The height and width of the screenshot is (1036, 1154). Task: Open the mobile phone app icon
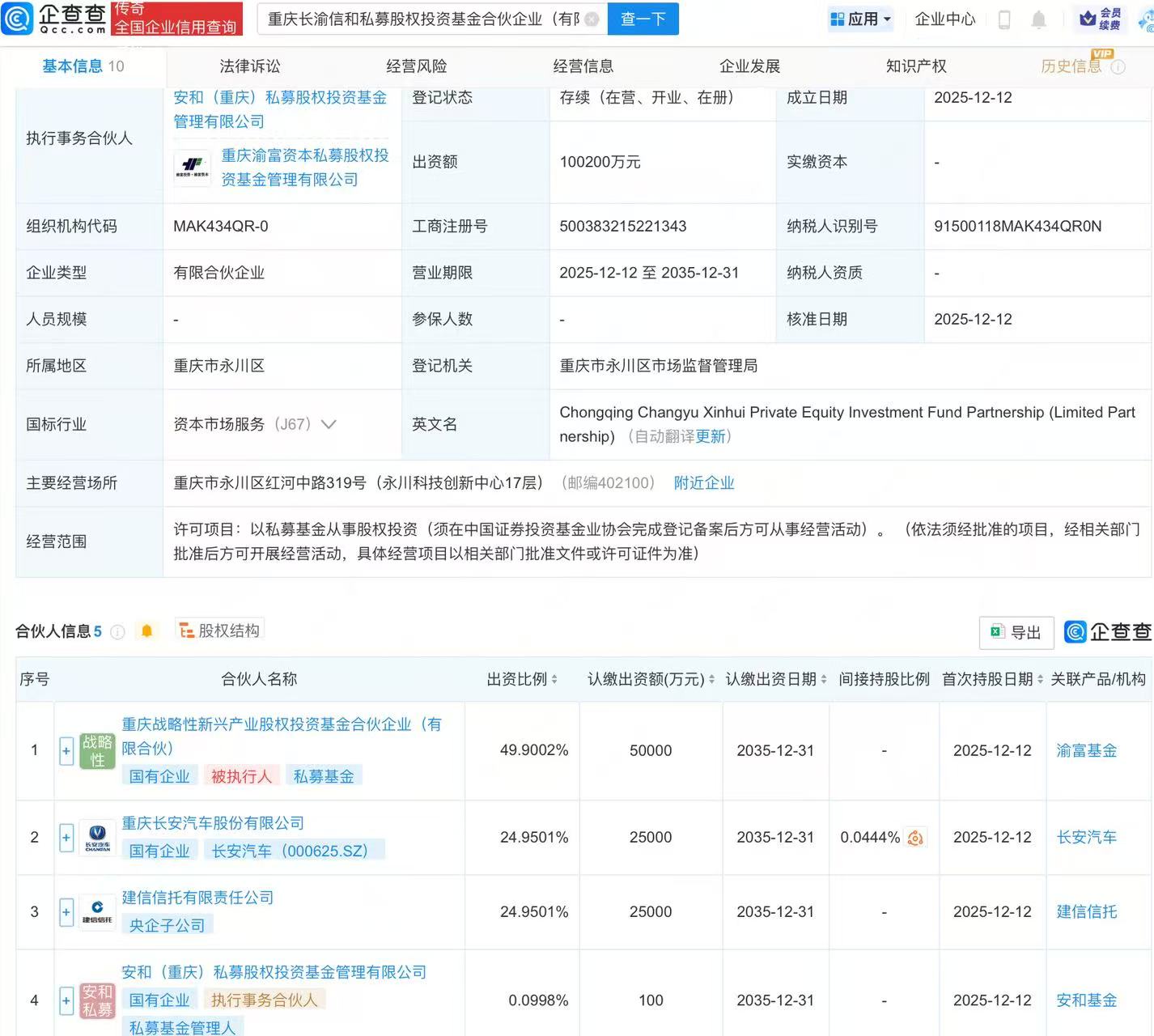pos(1004,19)
